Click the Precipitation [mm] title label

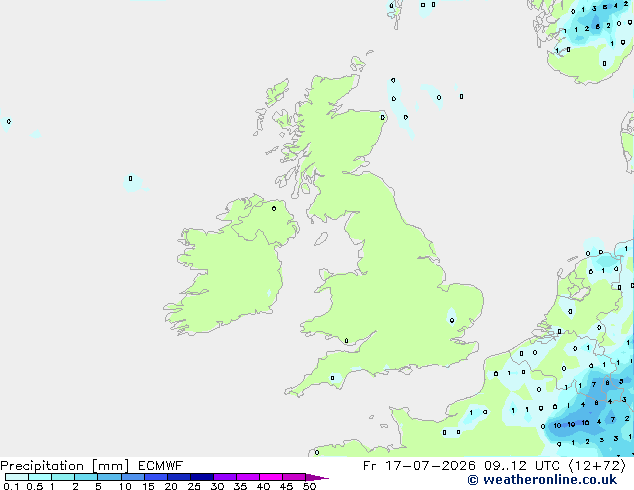(65, 466)
